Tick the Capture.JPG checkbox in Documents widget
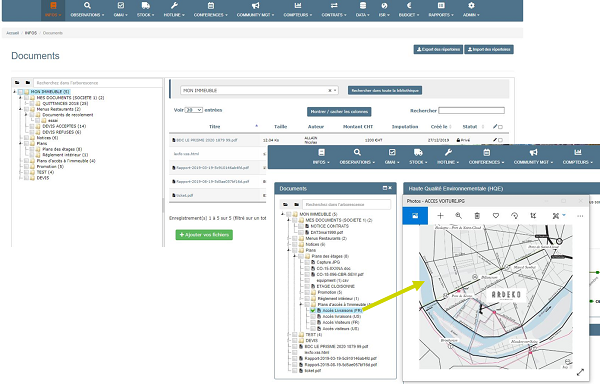This screenshot has height=384, width=600. (307, 262)
